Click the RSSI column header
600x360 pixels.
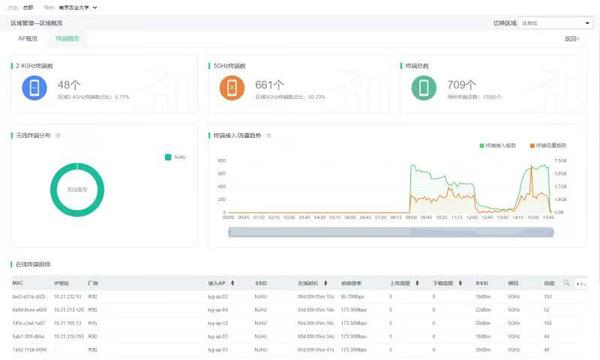(x=481, y=283)
